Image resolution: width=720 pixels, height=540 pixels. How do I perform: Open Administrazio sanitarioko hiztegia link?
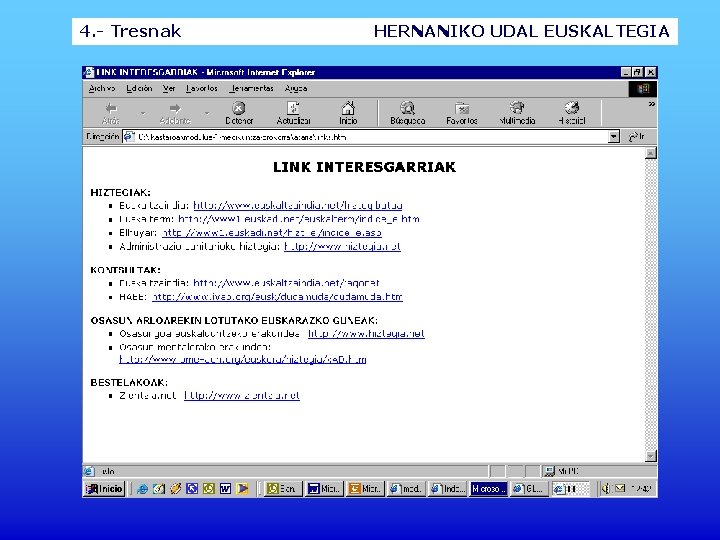pos(342,247)
